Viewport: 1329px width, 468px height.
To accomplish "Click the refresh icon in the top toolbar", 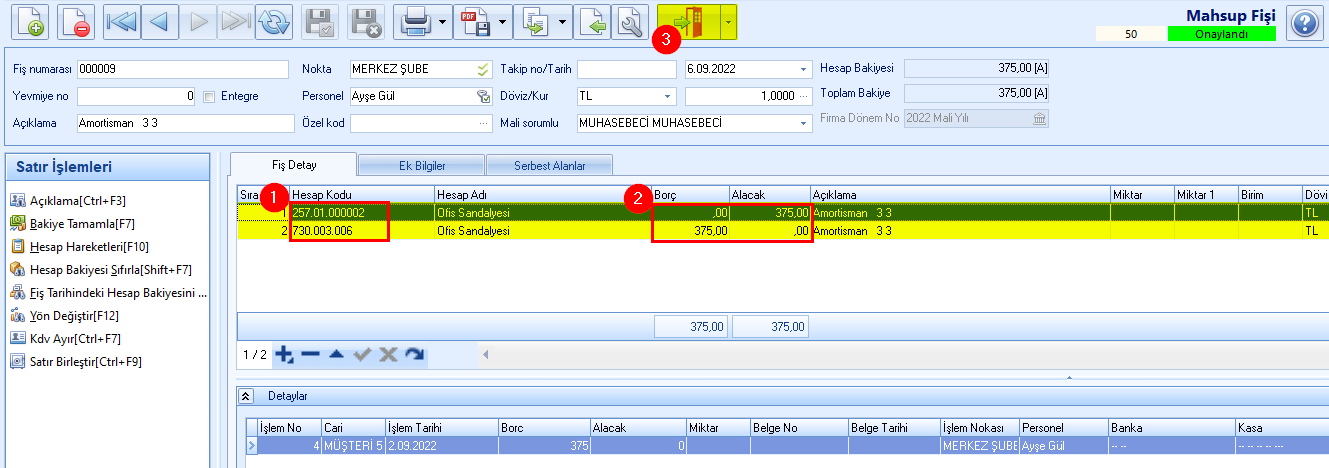I will click(x=272, y=21).
